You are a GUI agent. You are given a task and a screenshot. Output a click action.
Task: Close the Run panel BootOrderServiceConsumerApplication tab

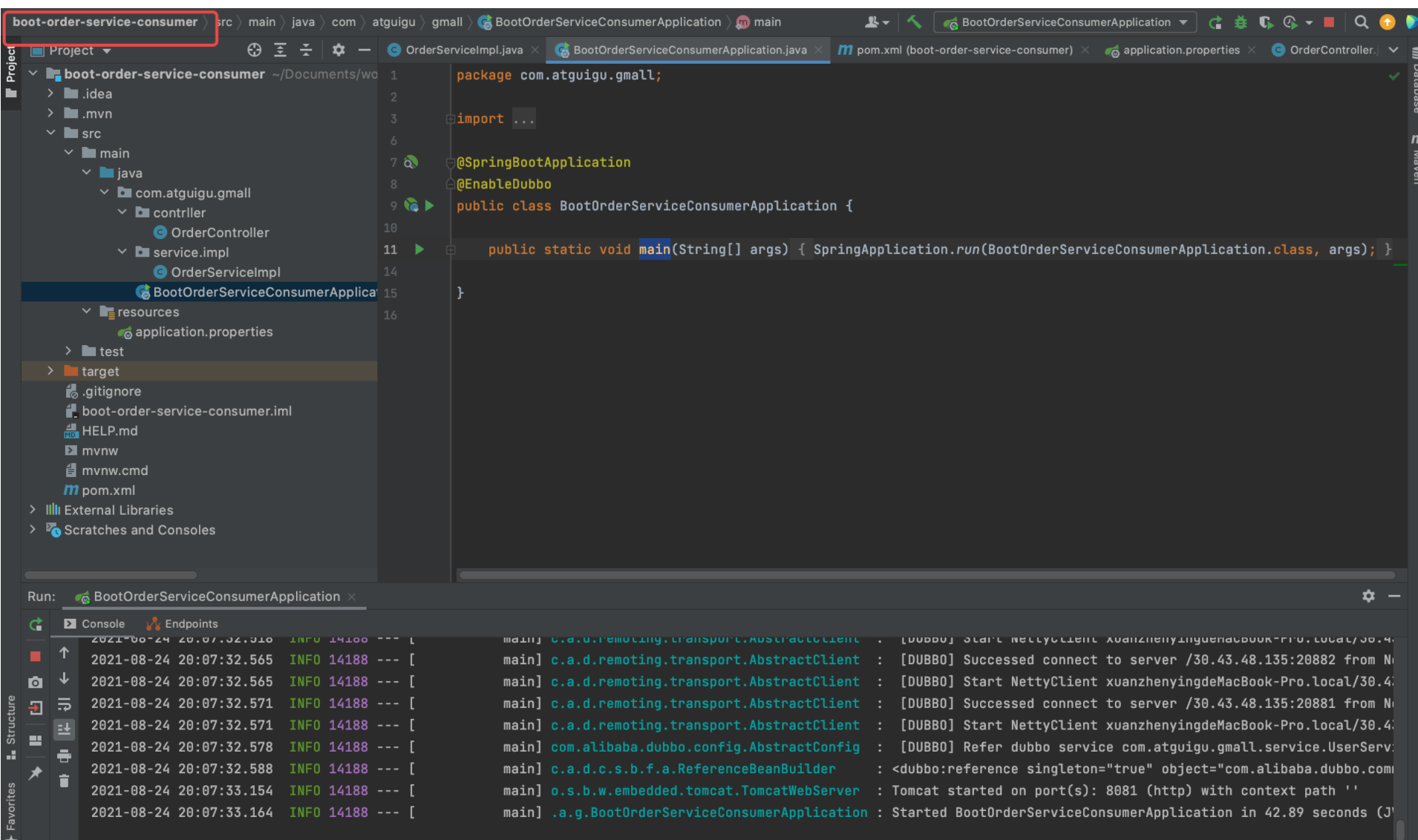point(352,597)
